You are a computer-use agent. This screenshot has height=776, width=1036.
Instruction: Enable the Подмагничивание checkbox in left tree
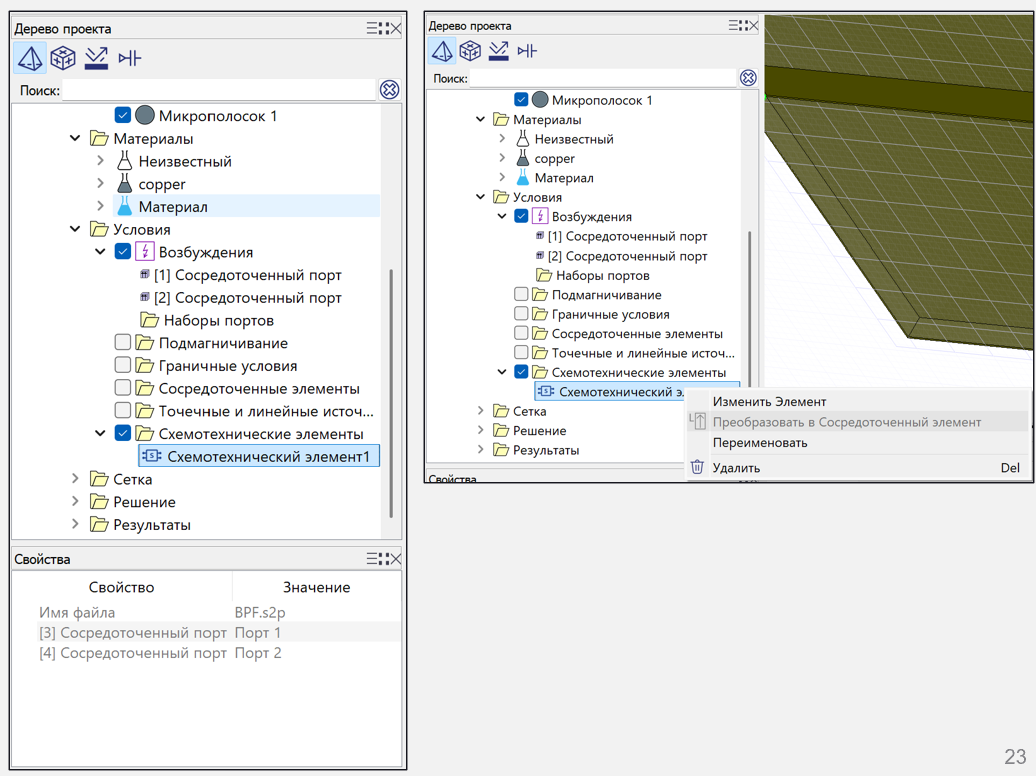click(122, 343)
